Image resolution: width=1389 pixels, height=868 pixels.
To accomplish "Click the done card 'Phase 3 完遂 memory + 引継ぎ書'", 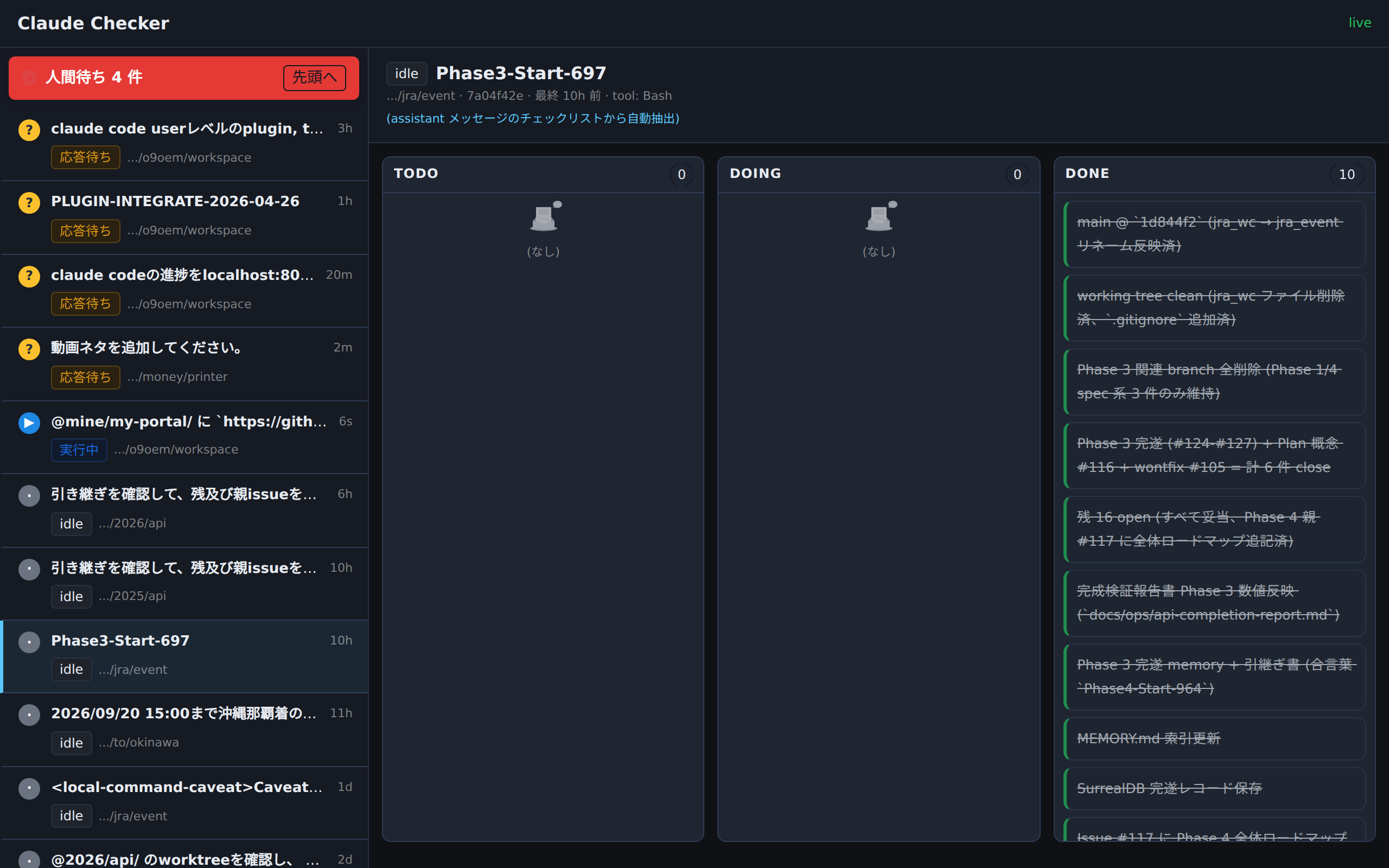I will [1214, 677].
